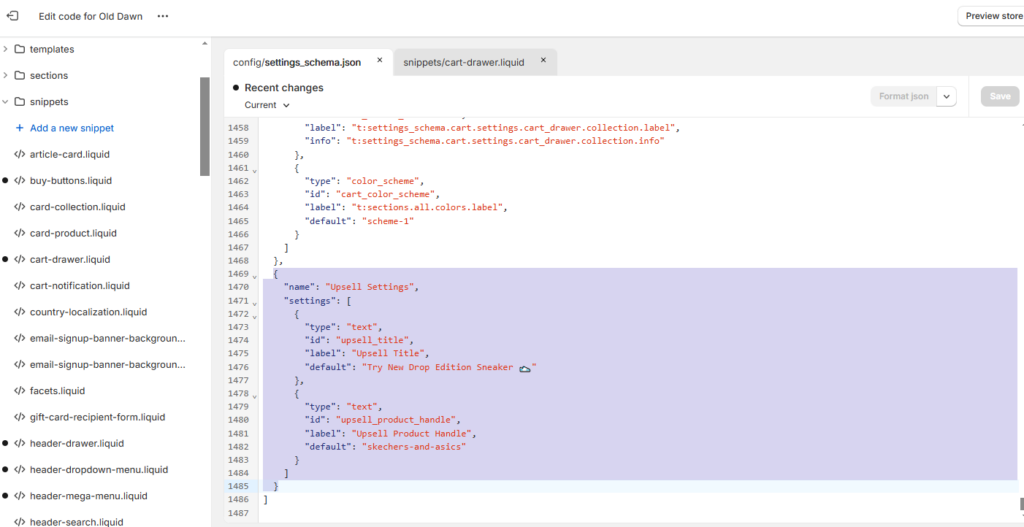
Task: Click the templates folder icon
Action: tap(20, 49)
